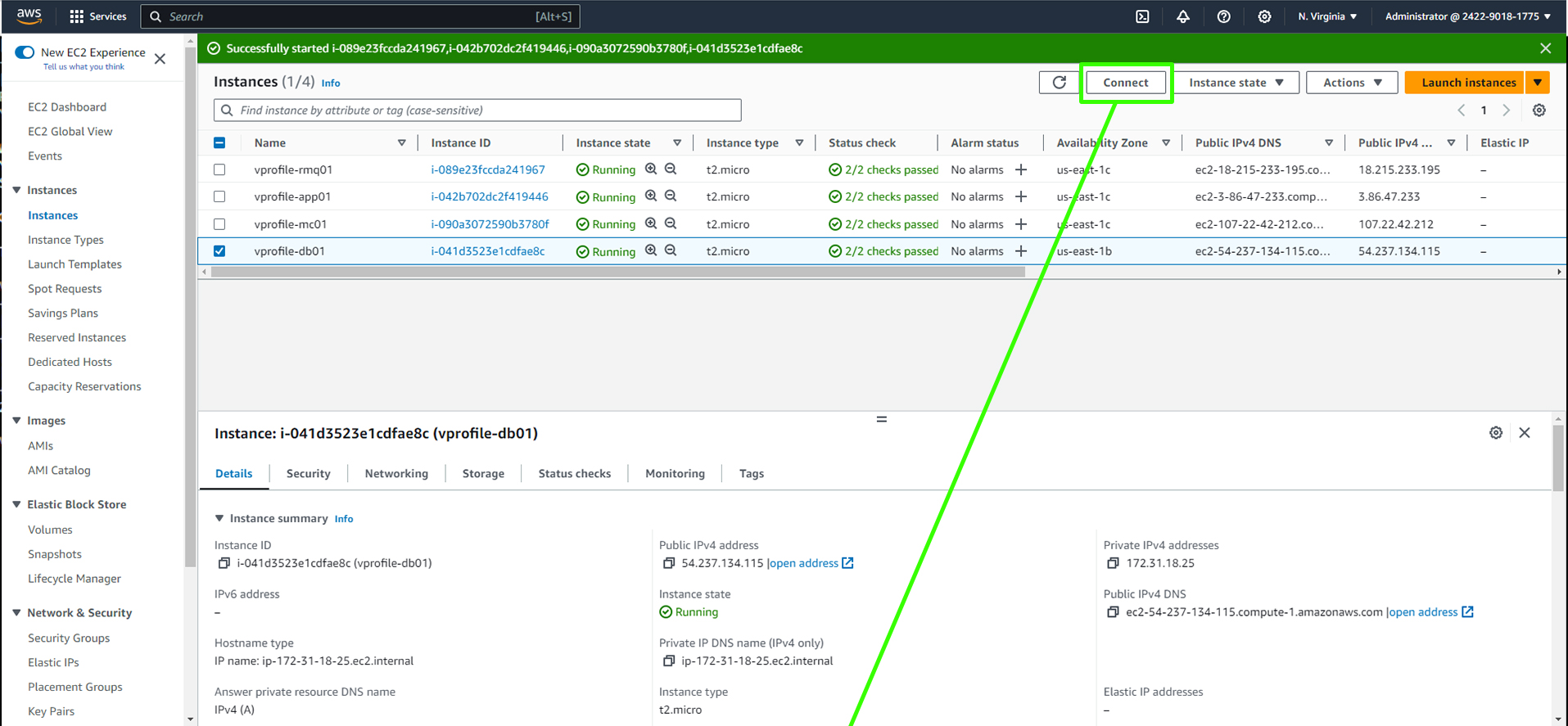
Task: Open the EC2 Dashboard sidebar link
Action: pos(67,107)
